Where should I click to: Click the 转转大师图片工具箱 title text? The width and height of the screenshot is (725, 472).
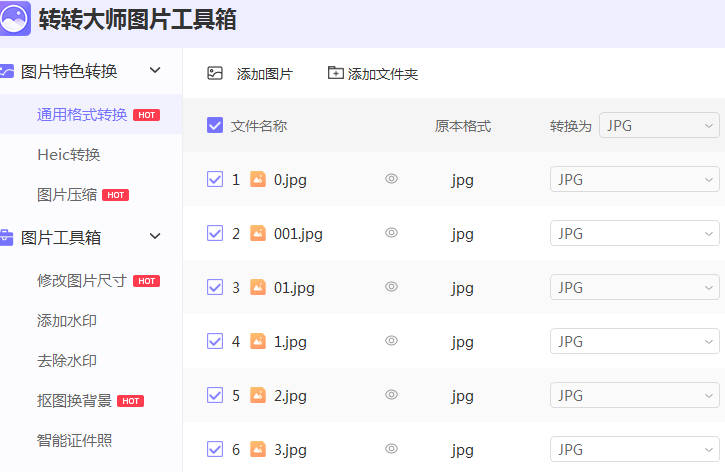(x=138, y=19)
